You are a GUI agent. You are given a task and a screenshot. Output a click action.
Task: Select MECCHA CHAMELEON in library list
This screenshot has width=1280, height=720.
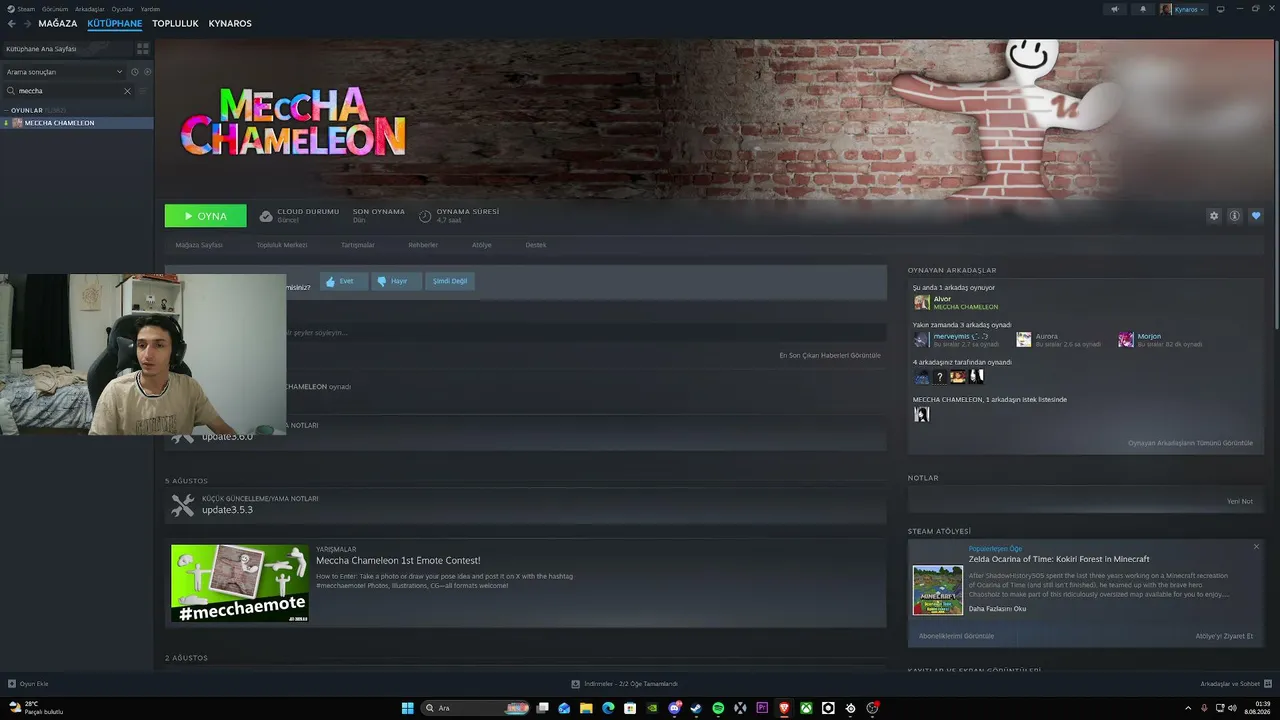click(x=77, y=123)
